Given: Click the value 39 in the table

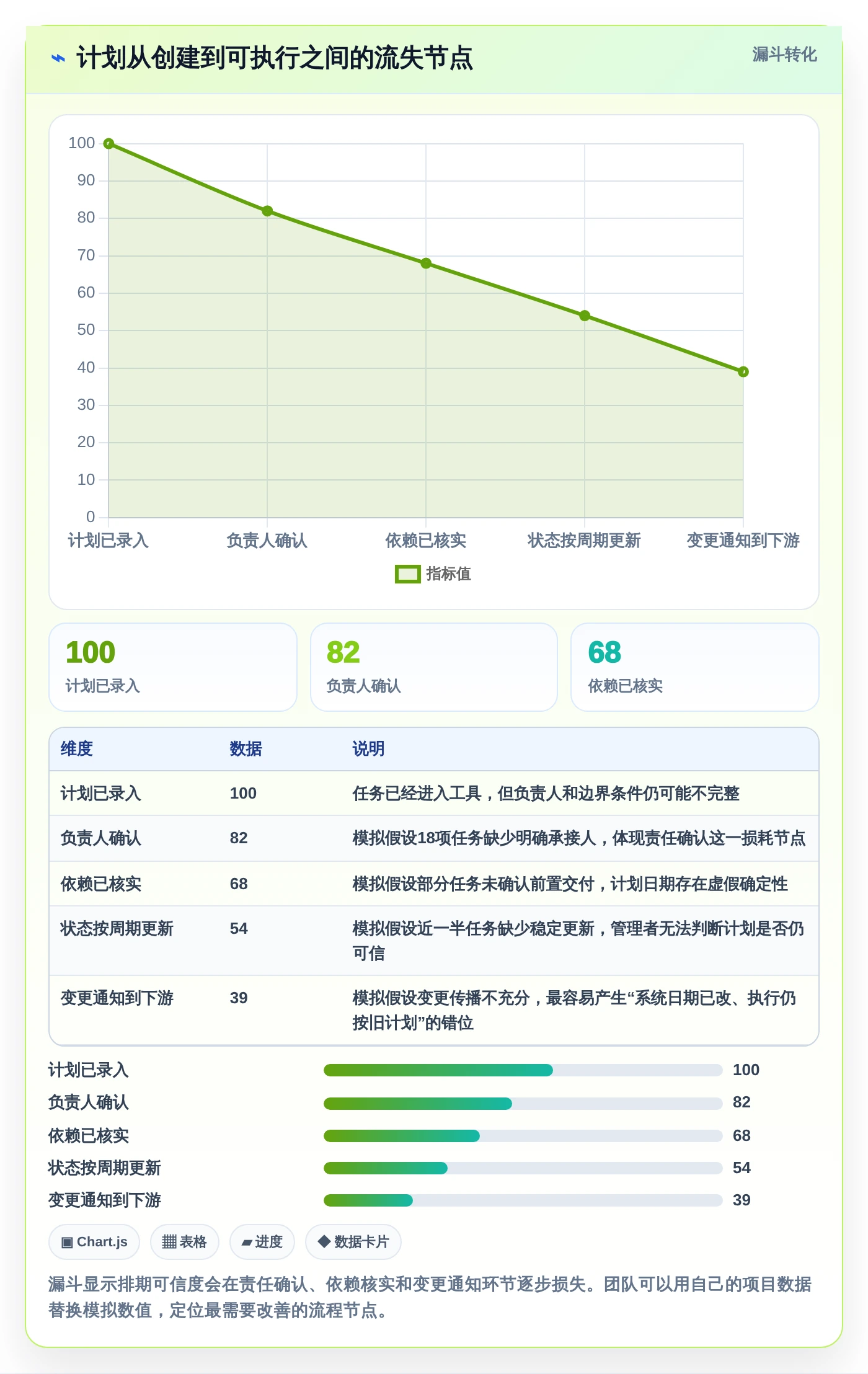Looking at the screenshot, I should 239,998.
